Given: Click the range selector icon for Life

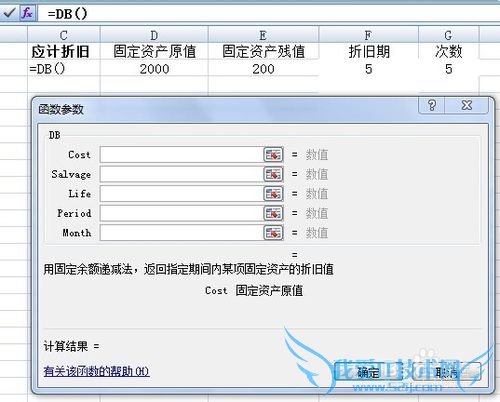Looking at the screenshot, I should pyautogui.click(x=273, y=194).
